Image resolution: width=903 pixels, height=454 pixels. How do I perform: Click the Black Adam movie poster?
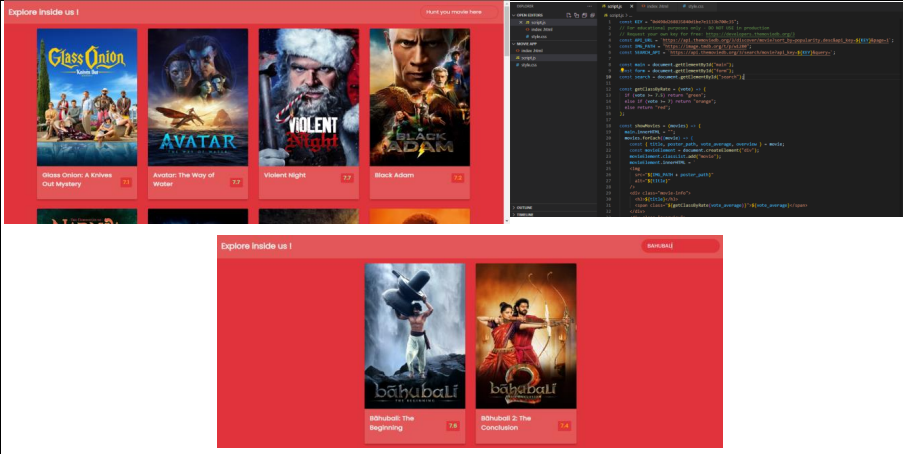420,97
